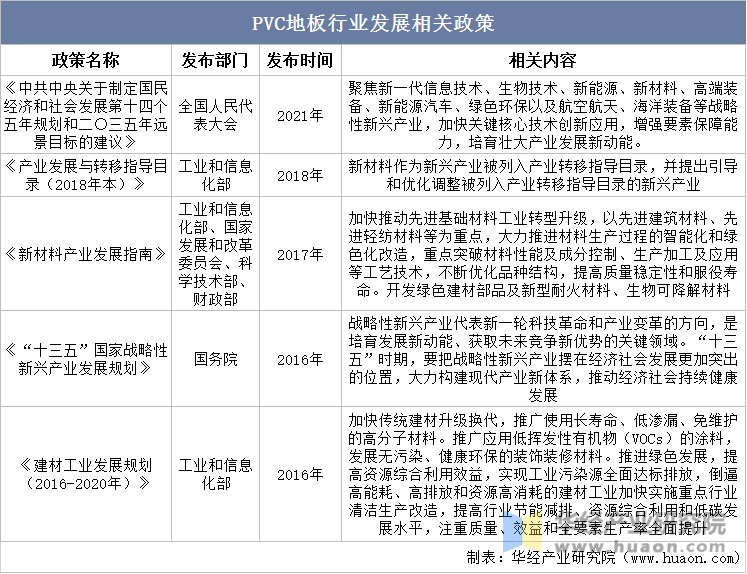Select the 《新材料产业发展指南》 policy name cell
The width and height of the screenshot is (747, 574).
85,254
